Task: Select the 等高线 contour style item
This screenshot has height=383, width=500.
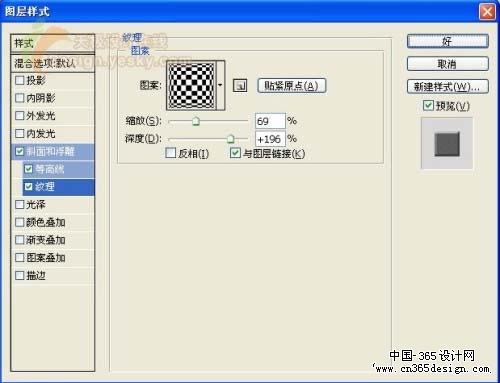Action: pos(59,169)
